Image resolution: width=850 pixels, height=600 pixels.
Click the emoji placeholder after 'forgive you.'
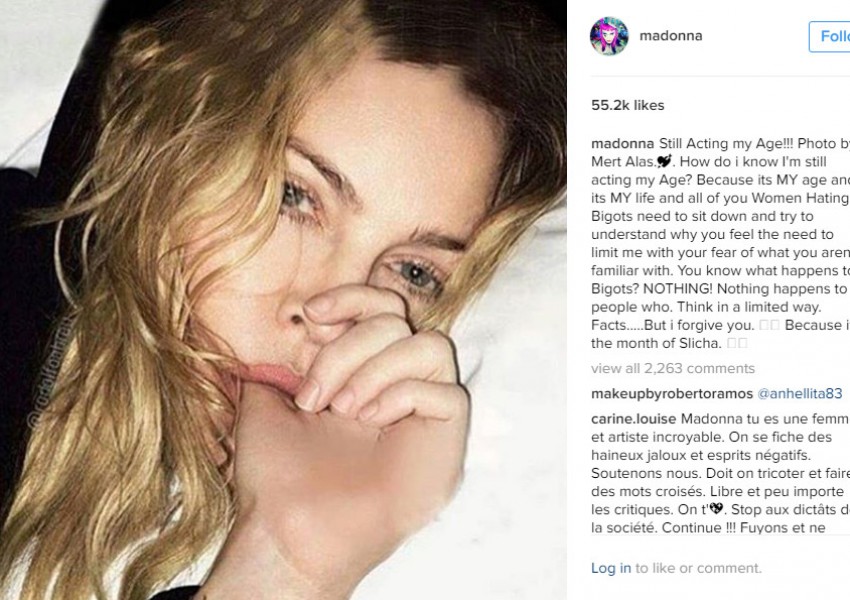tap(769, 325)
